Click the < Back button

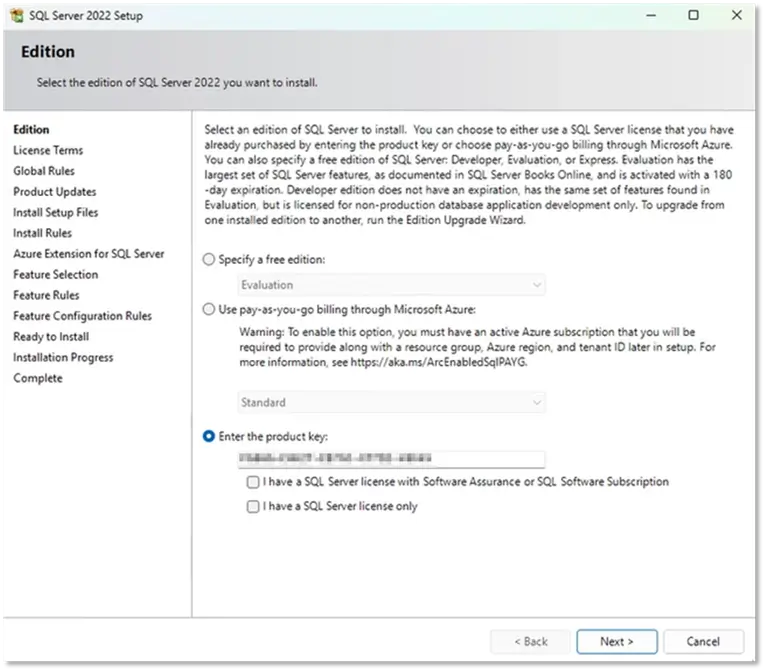531,641
